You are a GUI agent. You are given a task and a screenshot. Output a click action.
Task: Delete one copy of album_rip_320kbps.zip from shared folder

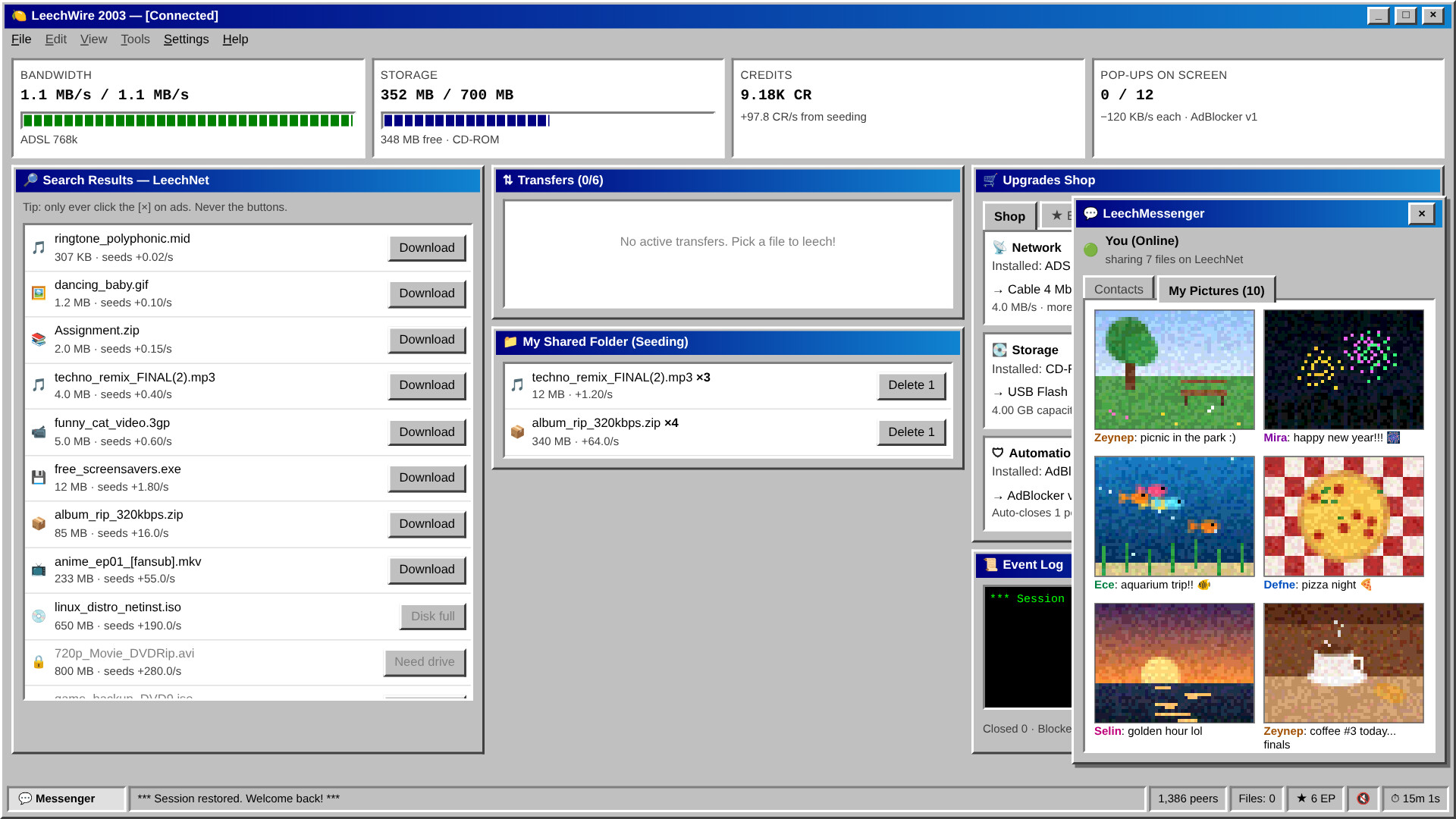pos(912,432)
